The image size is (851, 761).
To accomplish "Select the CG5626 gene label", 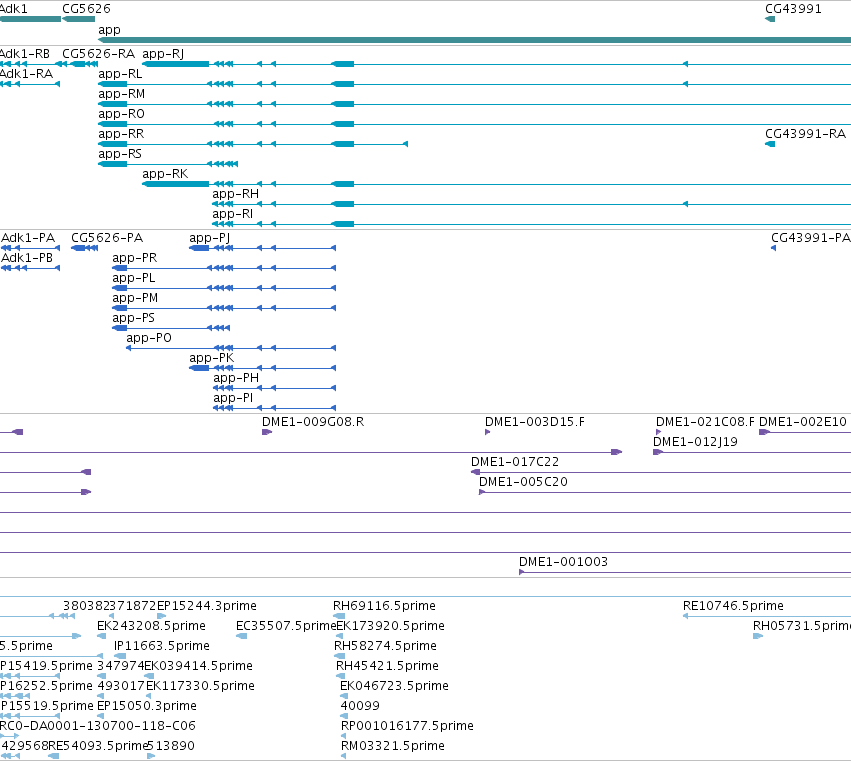I will coord(86,9).
